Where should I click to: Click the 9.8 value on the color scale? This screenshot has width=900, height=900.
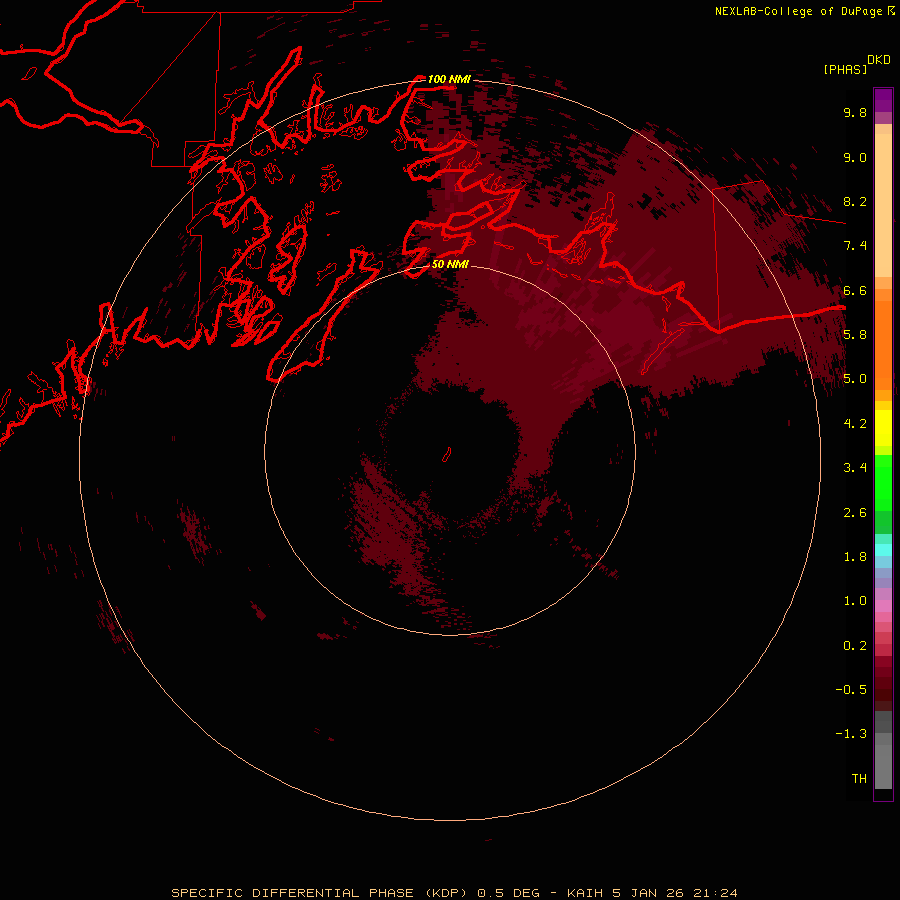(x=855, y=113)
